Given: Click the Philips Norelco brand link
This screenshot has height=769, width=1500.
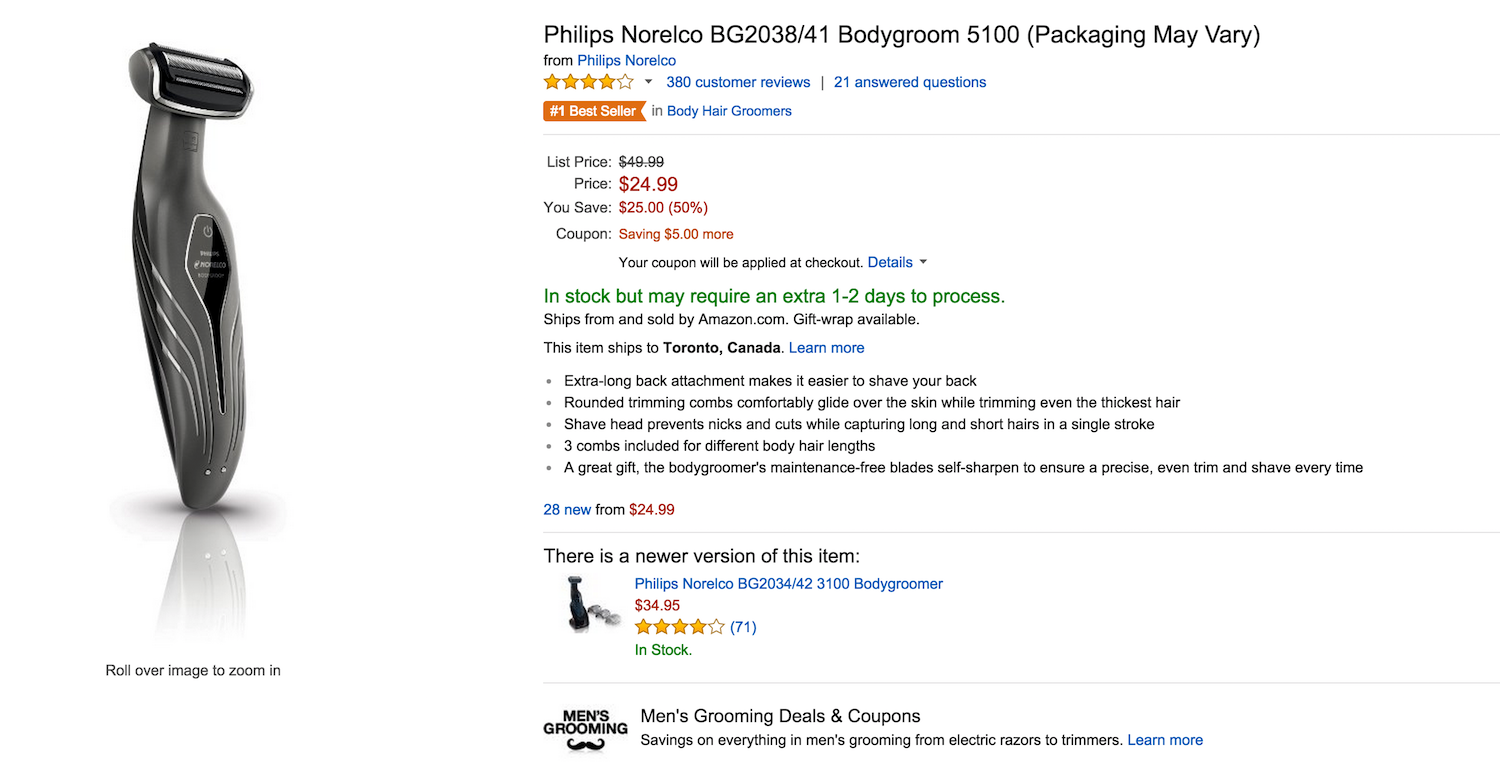Looking at the screenshot, I should pos(626,60).
